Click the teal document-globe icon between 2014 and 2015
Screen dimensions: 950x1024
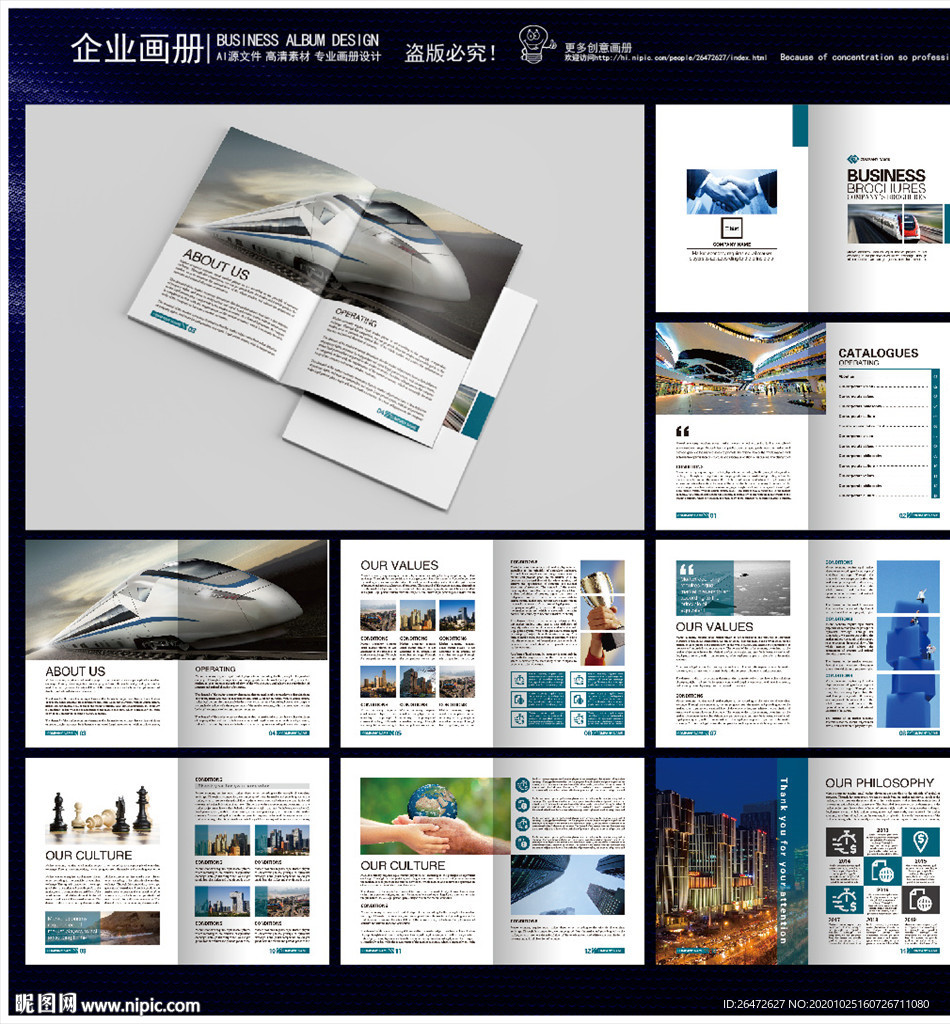882,871
